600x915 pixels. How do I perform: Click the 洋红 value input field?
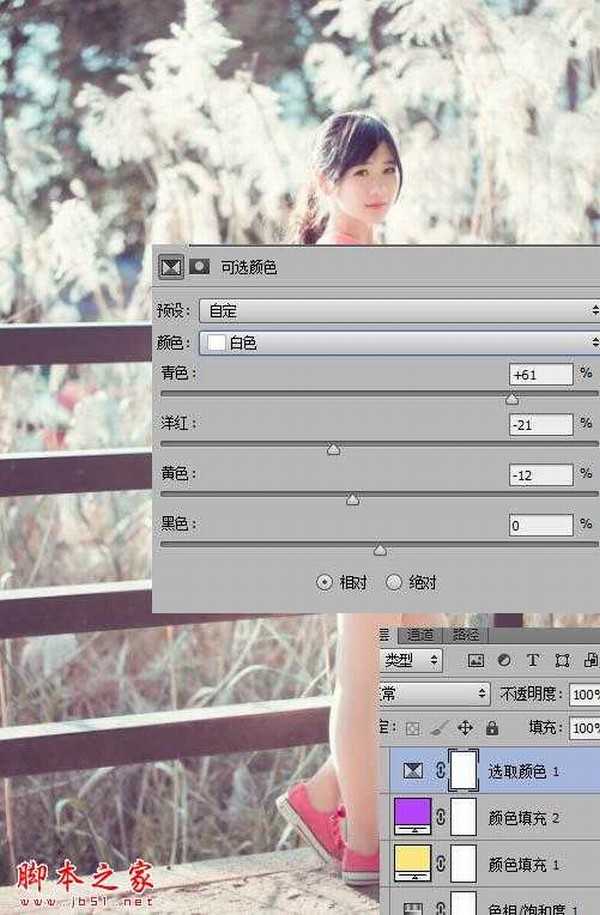(x=540, y=424)
